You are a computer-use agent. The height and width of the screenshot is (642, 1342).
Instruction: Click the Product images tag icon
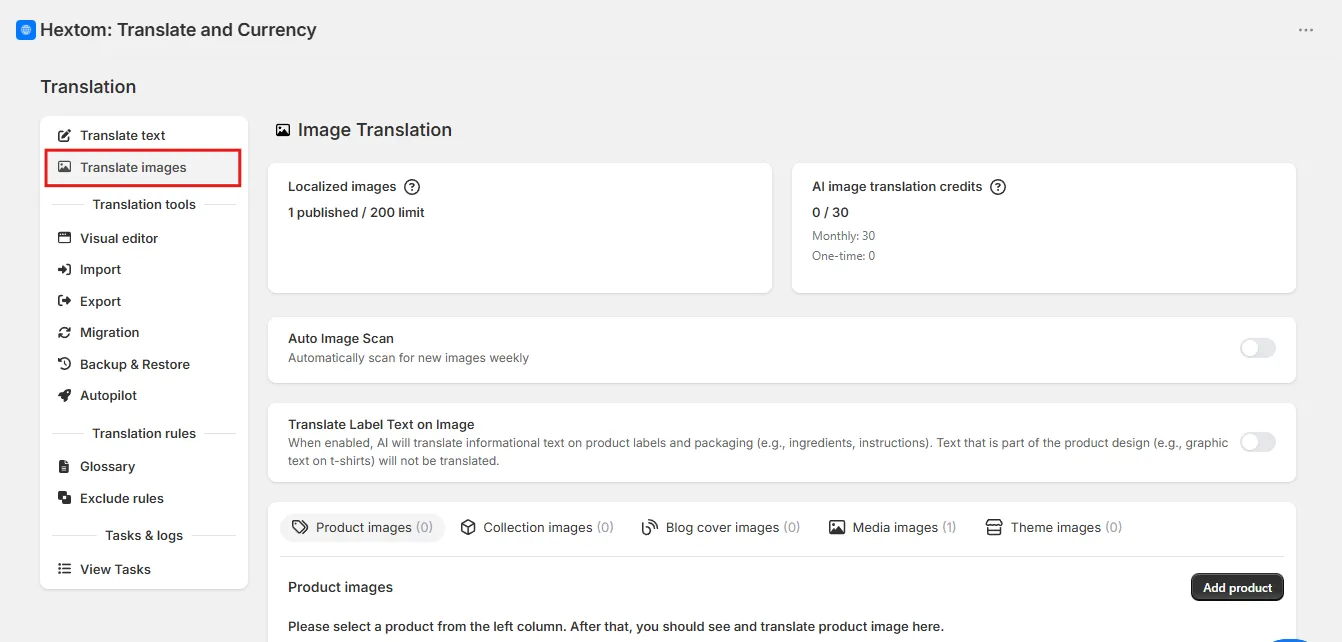pos(300,527)
